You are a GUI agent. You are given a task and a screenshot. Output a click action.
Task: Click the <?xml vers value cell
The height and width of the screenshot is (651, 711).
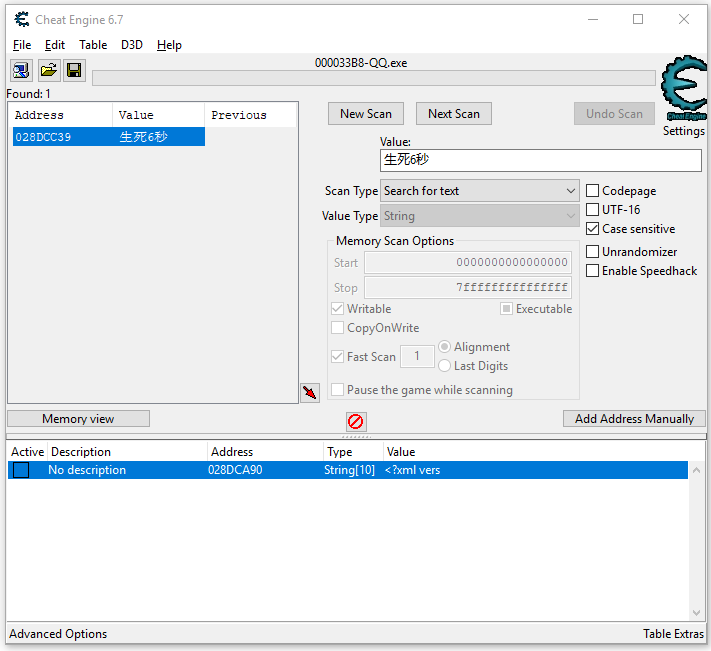412,470
